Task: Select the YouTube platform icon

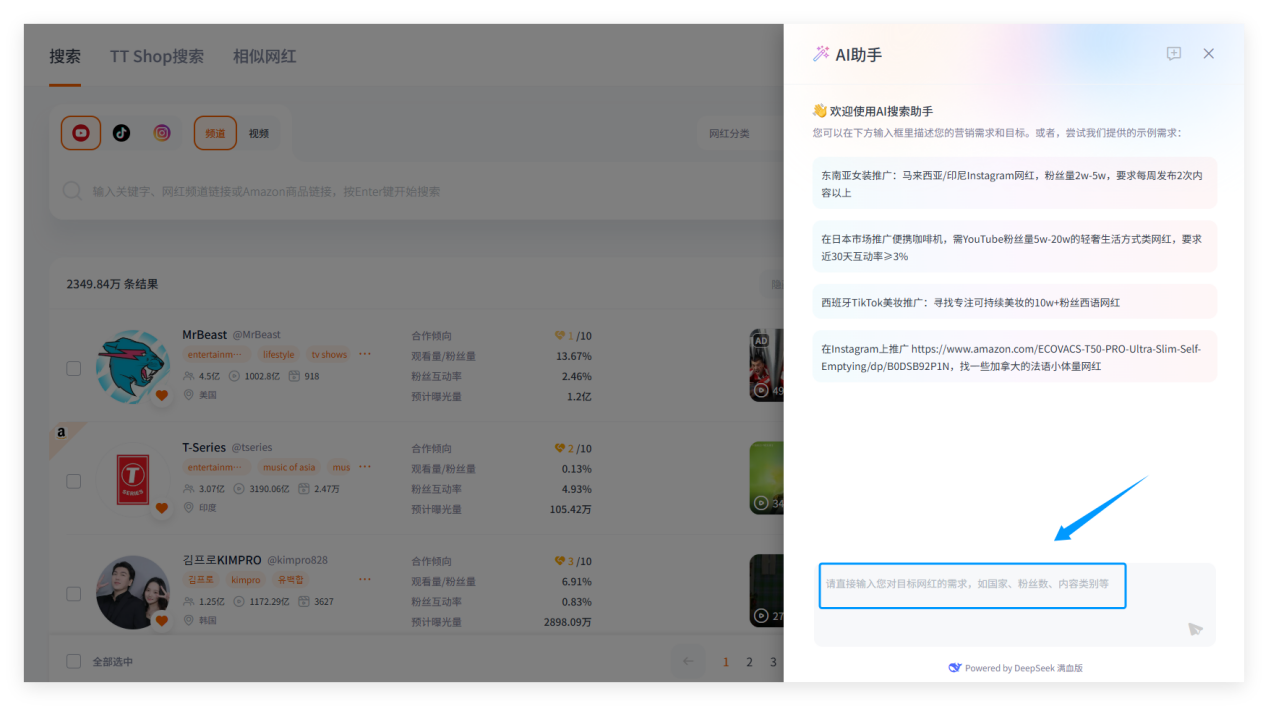Action: [x=81, y=133]
